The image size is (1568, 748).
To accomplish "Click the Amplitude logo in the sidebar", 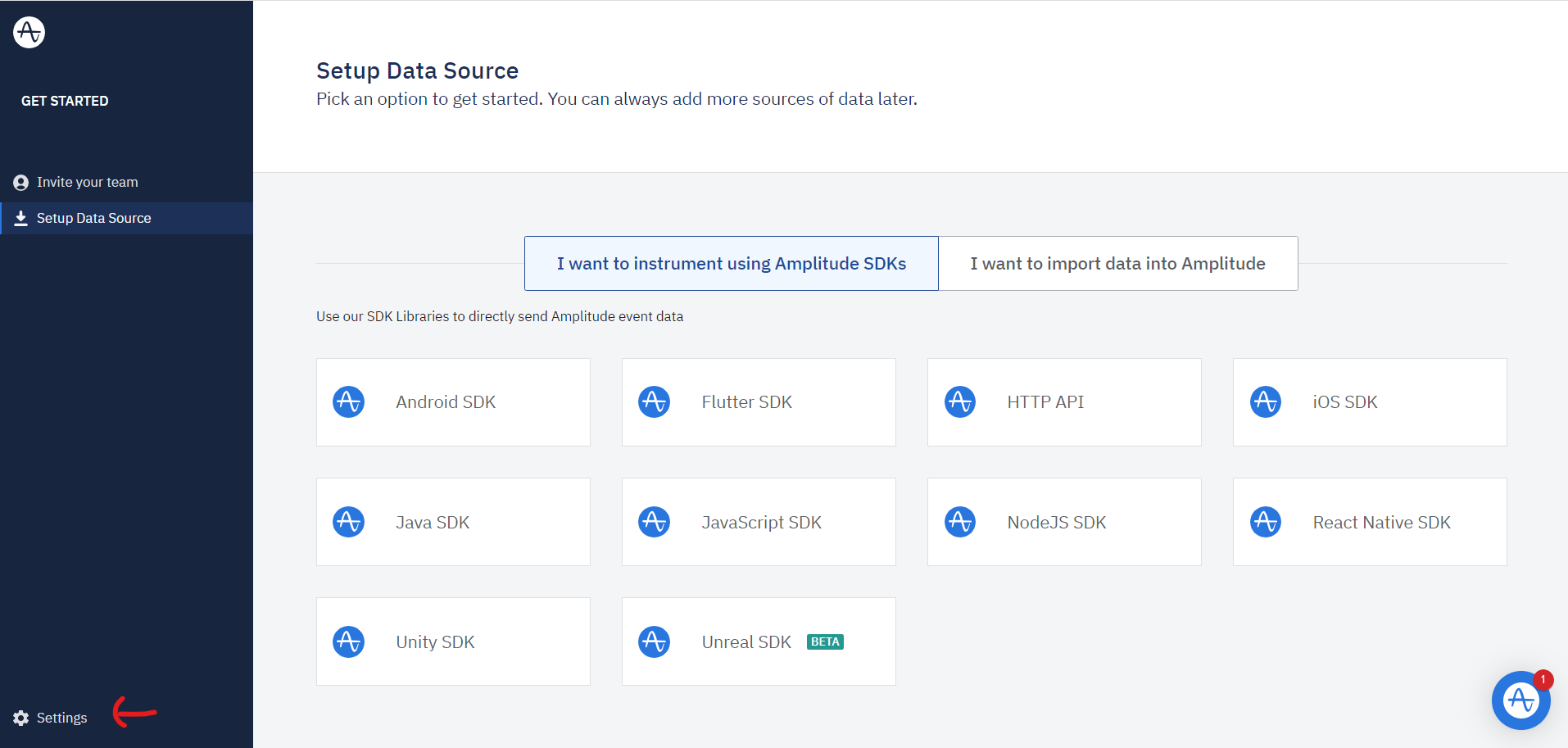I will point(29,33).
